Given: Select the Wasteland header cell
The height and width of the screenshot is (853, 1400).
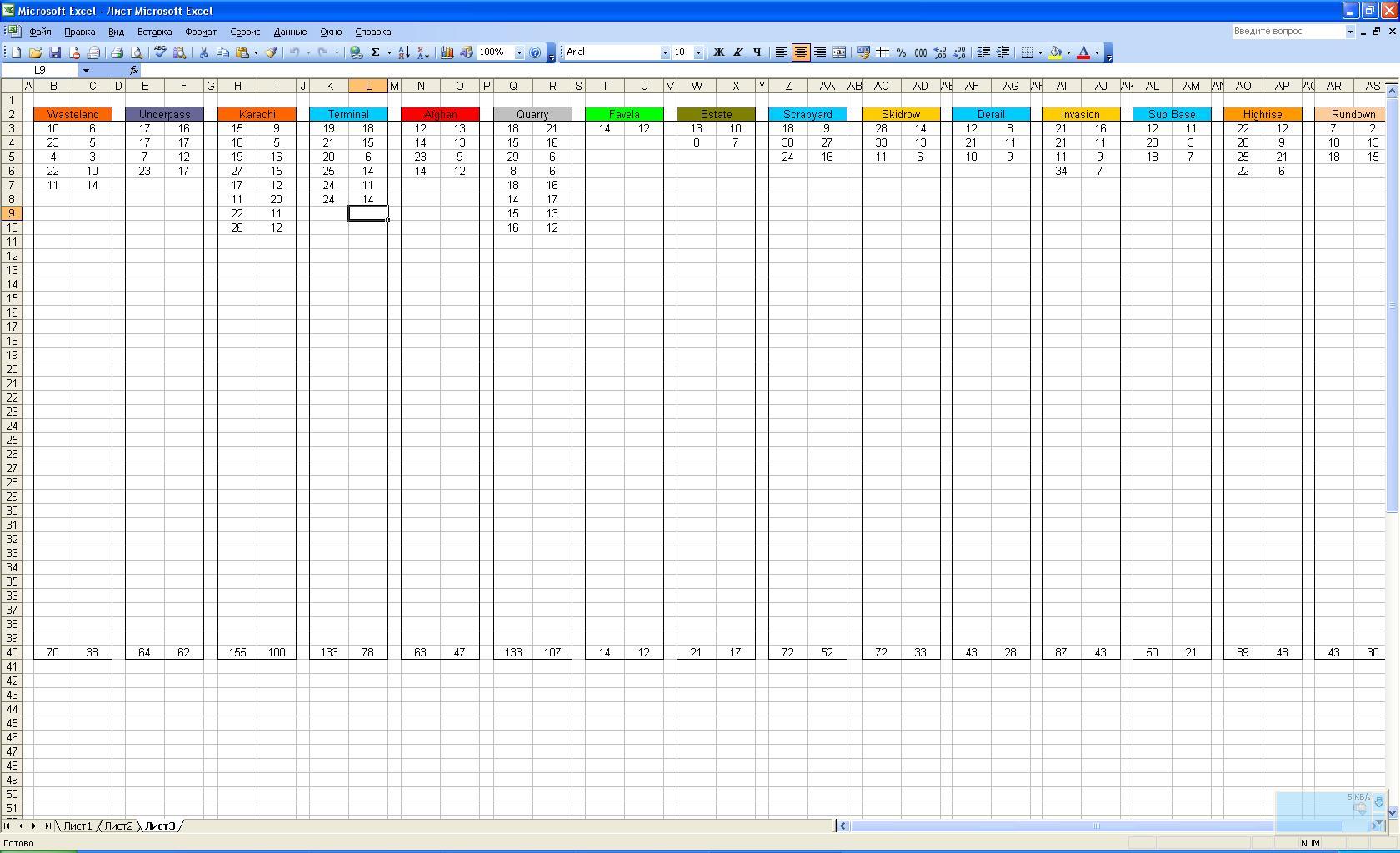Looking at the screenshot, I should coord(72,114).
